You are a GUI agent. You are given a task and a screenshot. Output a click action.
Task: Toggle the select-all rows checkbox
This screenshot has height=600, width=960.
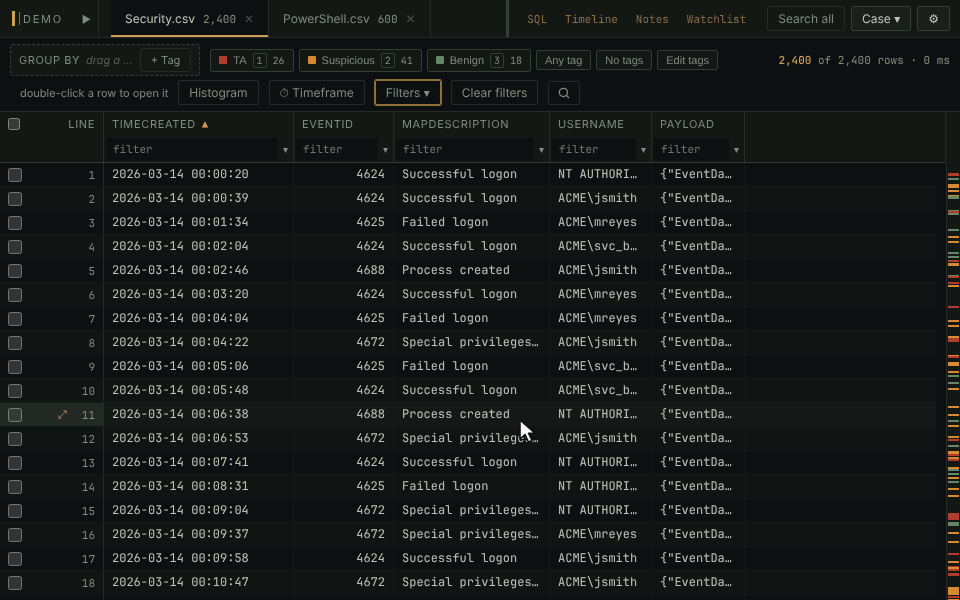coord(14,124)
